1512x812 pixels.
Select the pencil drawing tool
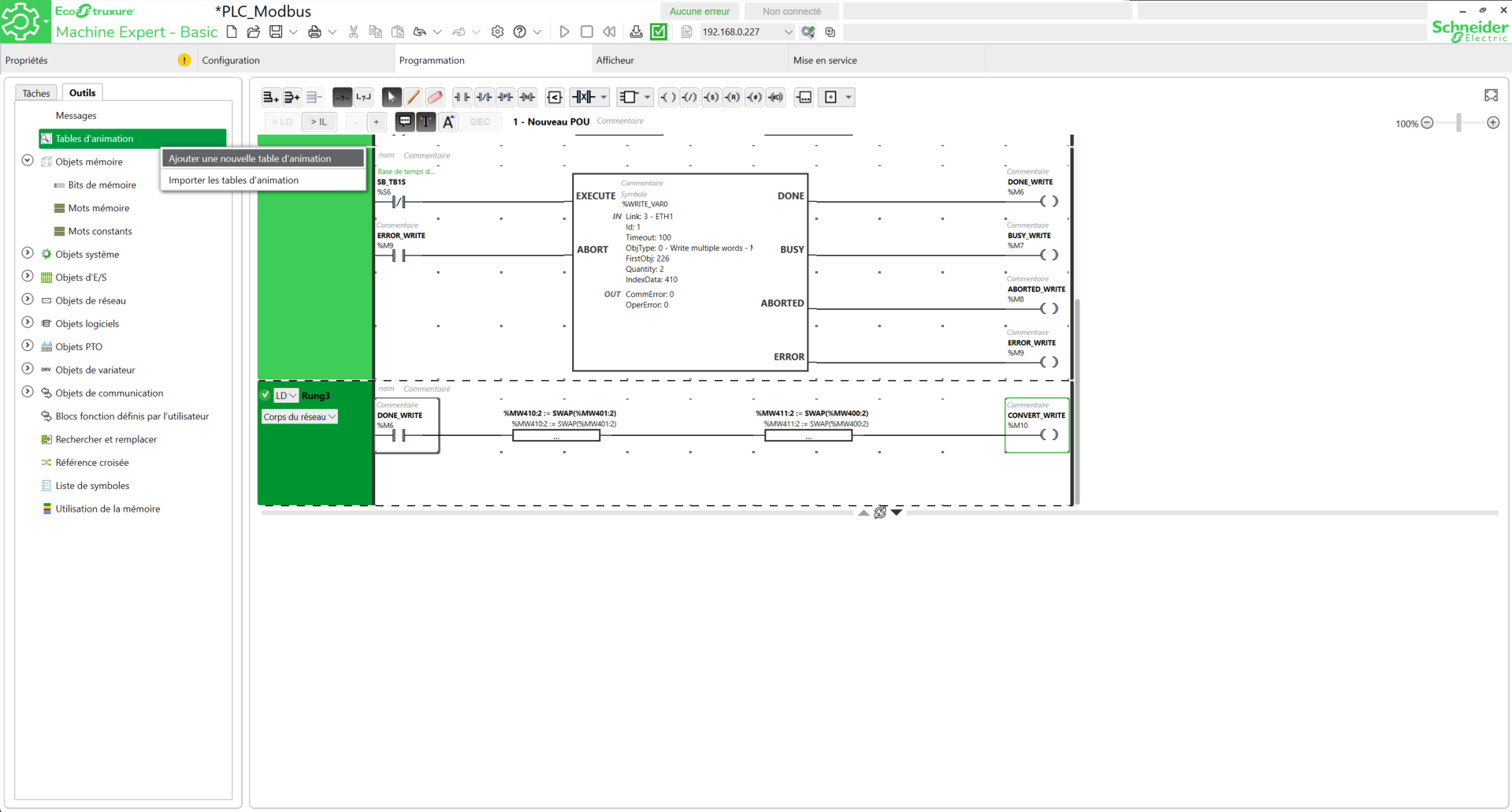(x=413, y=97)
